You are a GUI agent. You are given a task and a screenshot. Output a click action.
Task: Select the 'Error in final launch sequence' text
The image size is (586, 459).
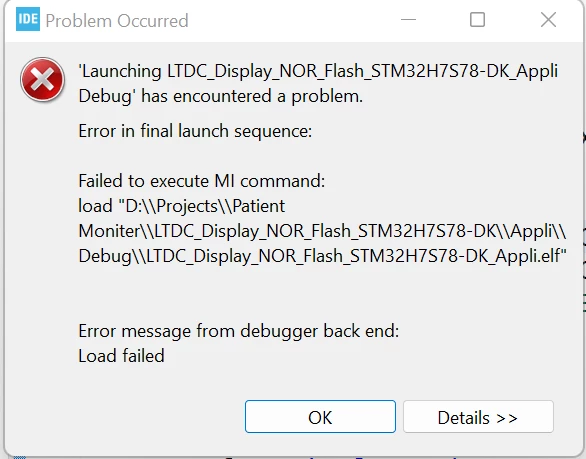[x=195, y=131]
